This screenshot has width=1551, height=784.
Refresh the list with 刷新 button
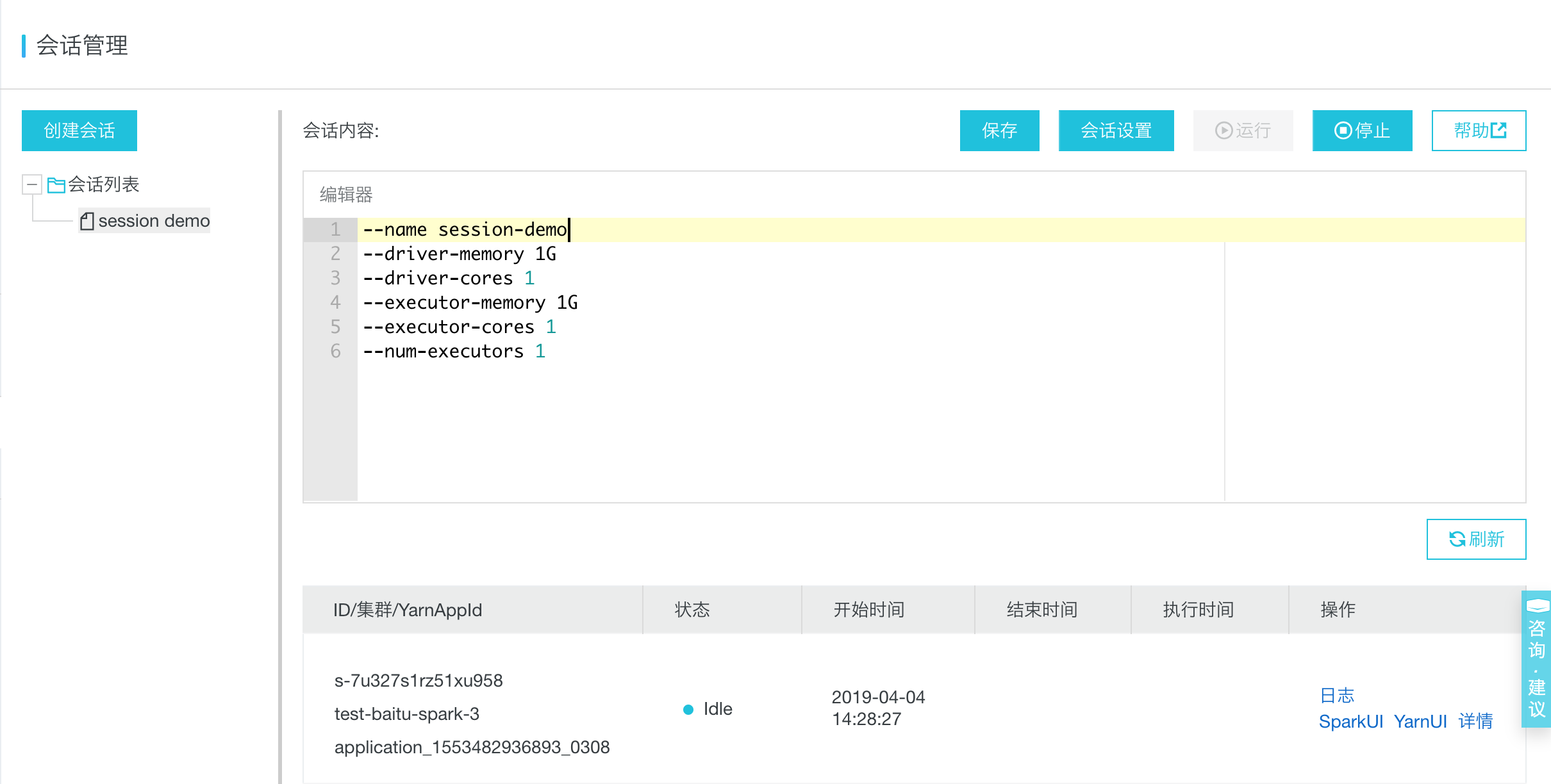coord(1477,539)
